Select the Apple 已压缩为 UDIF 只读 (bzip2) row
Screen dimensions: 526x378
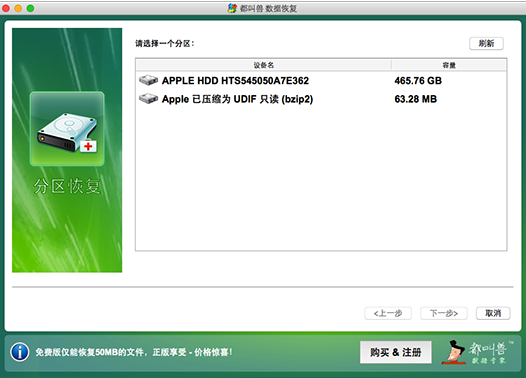click(321, 99)
